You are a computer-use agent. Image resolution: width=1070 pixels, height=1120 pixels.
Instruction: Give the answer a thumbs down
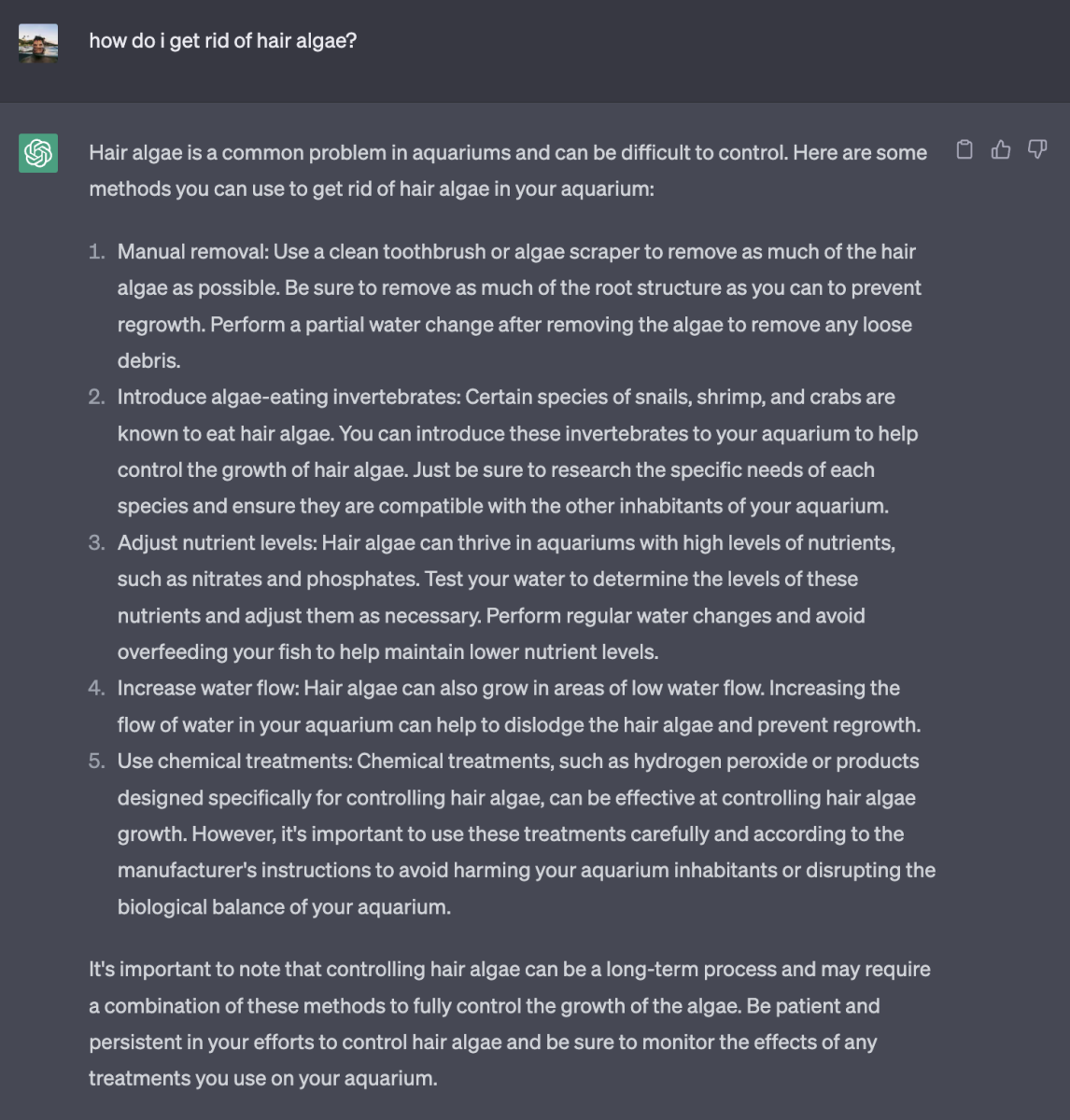coord(1037,149)
